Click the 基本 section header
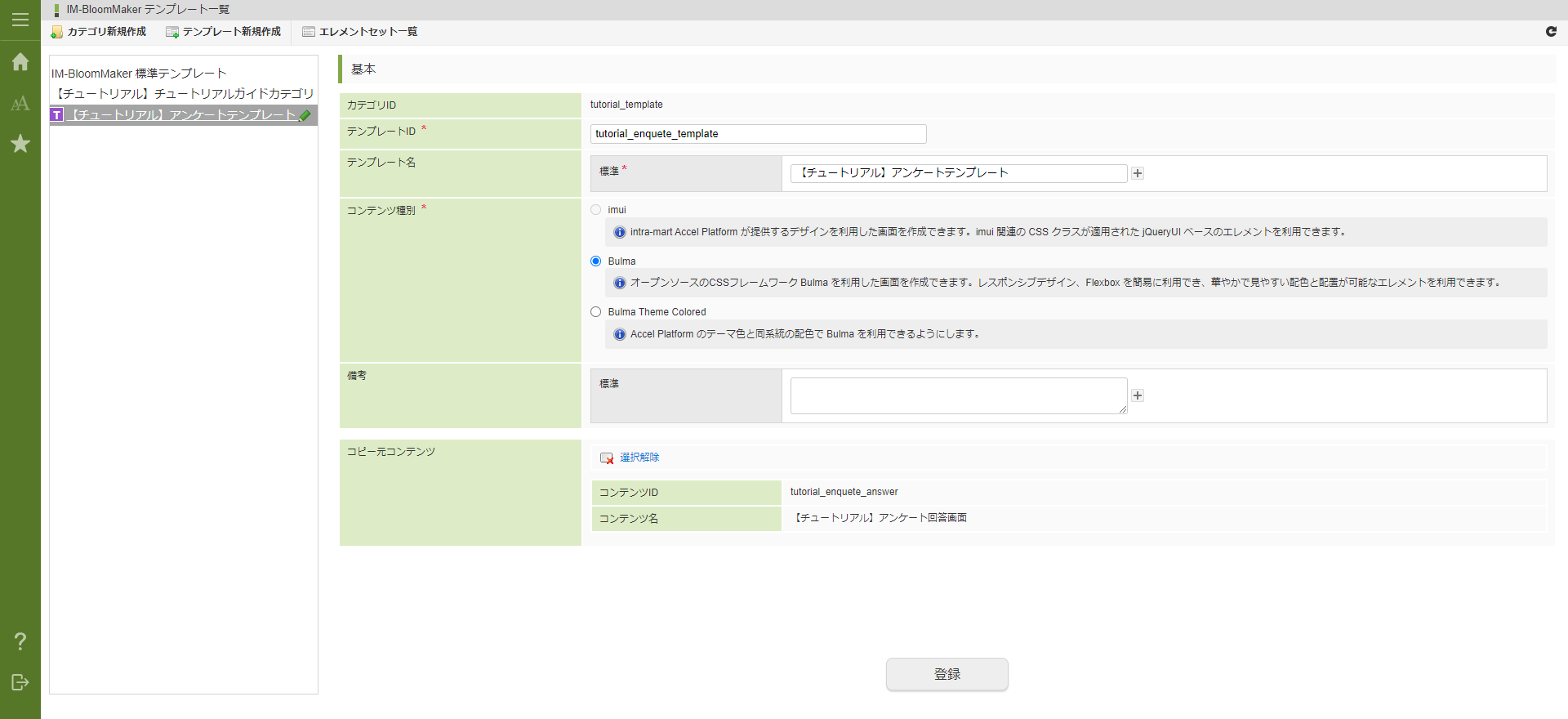Viewport: 1568px width, 719px height. 363,69
